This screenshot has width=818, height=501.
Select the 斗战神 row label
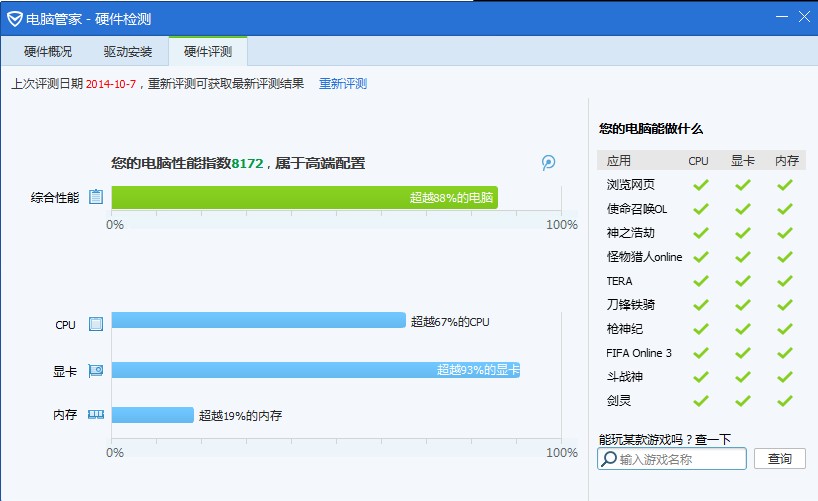coord(624,377)
